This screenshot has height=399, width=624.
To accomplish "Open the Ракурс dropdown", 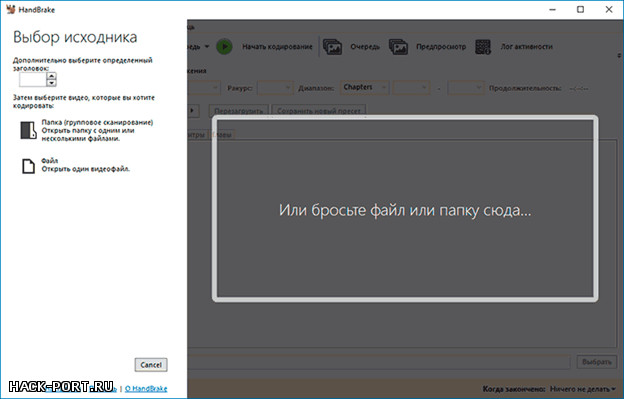I will click(x=275, y=88).
